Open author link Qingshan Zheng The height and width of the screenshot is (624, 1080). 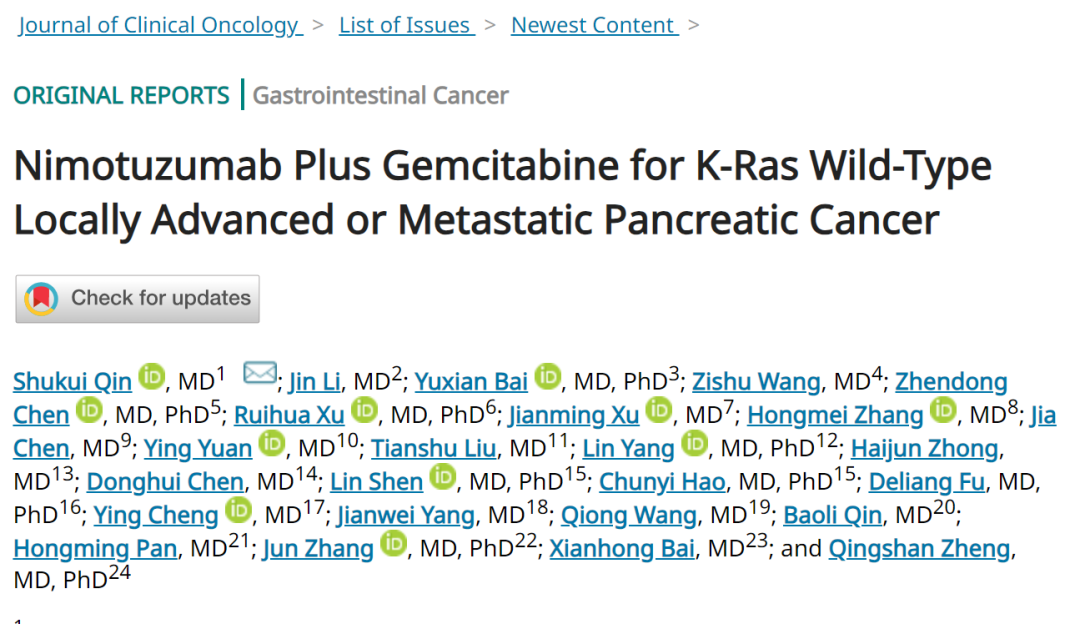click(920, 549)
